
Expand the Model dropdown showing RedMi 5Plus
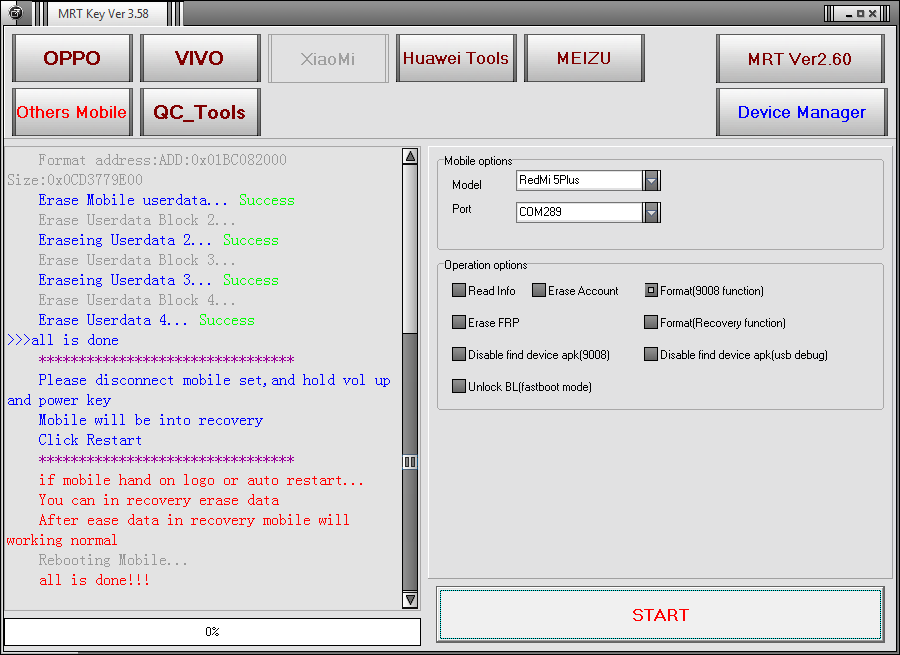tap(651, 180)
